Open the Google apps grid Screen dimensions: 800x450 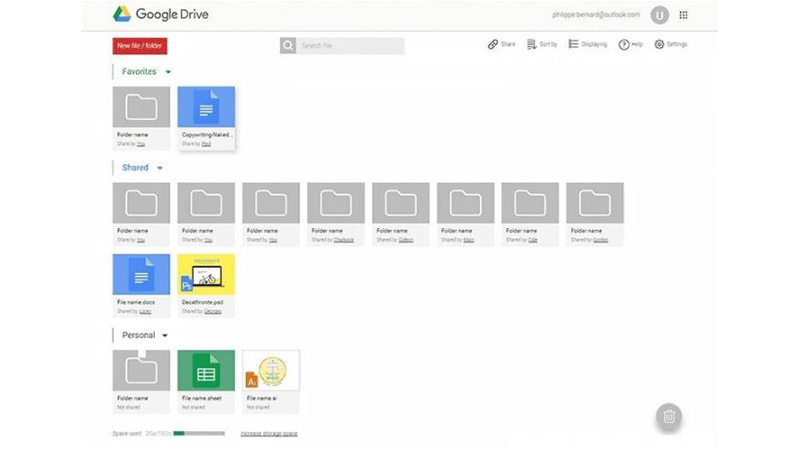683,15
